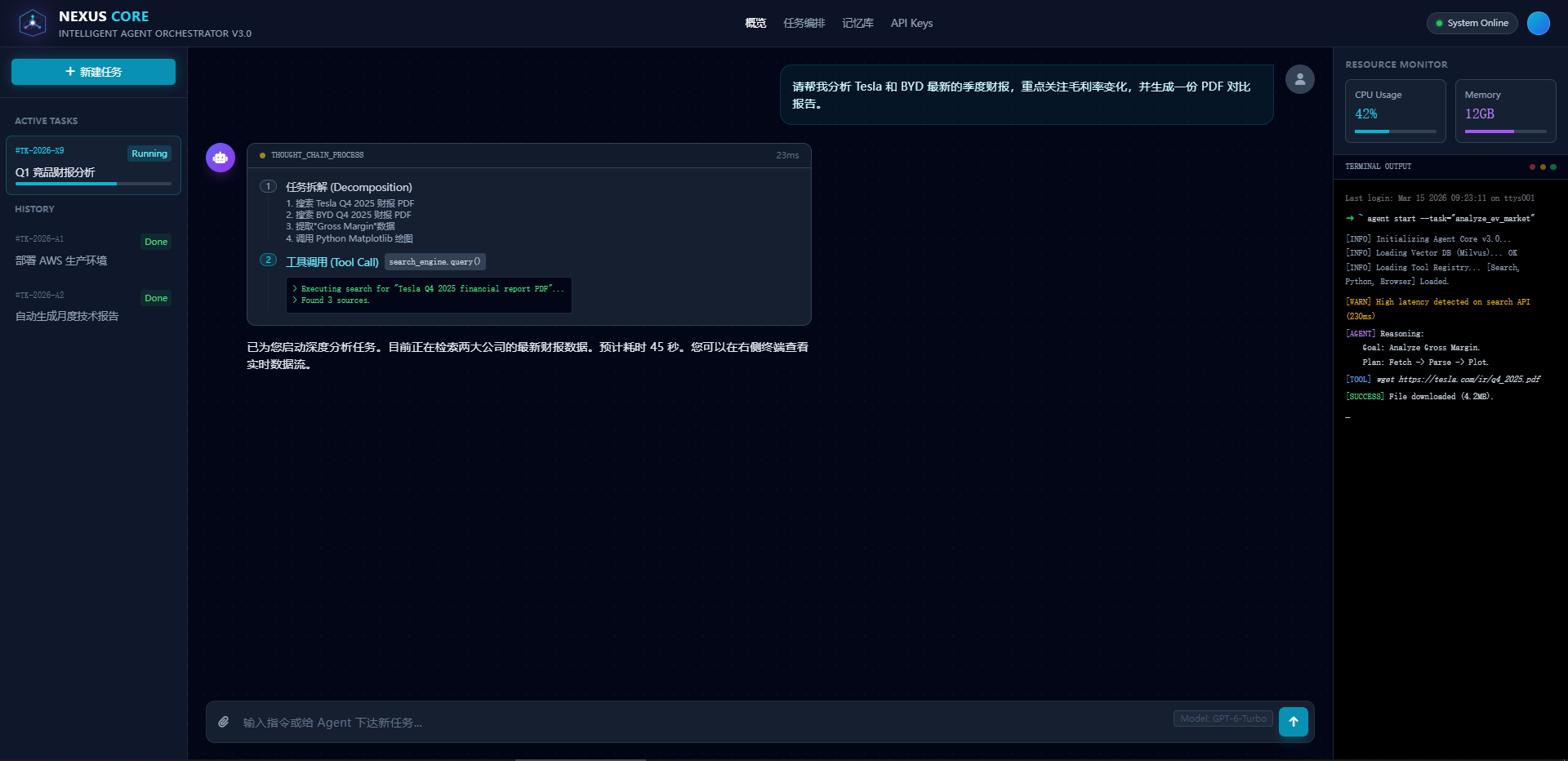1568x761 pixels.
Task: Click the red dot on the TERMINAL OUTPUT bar
Action: point(1531,166)
